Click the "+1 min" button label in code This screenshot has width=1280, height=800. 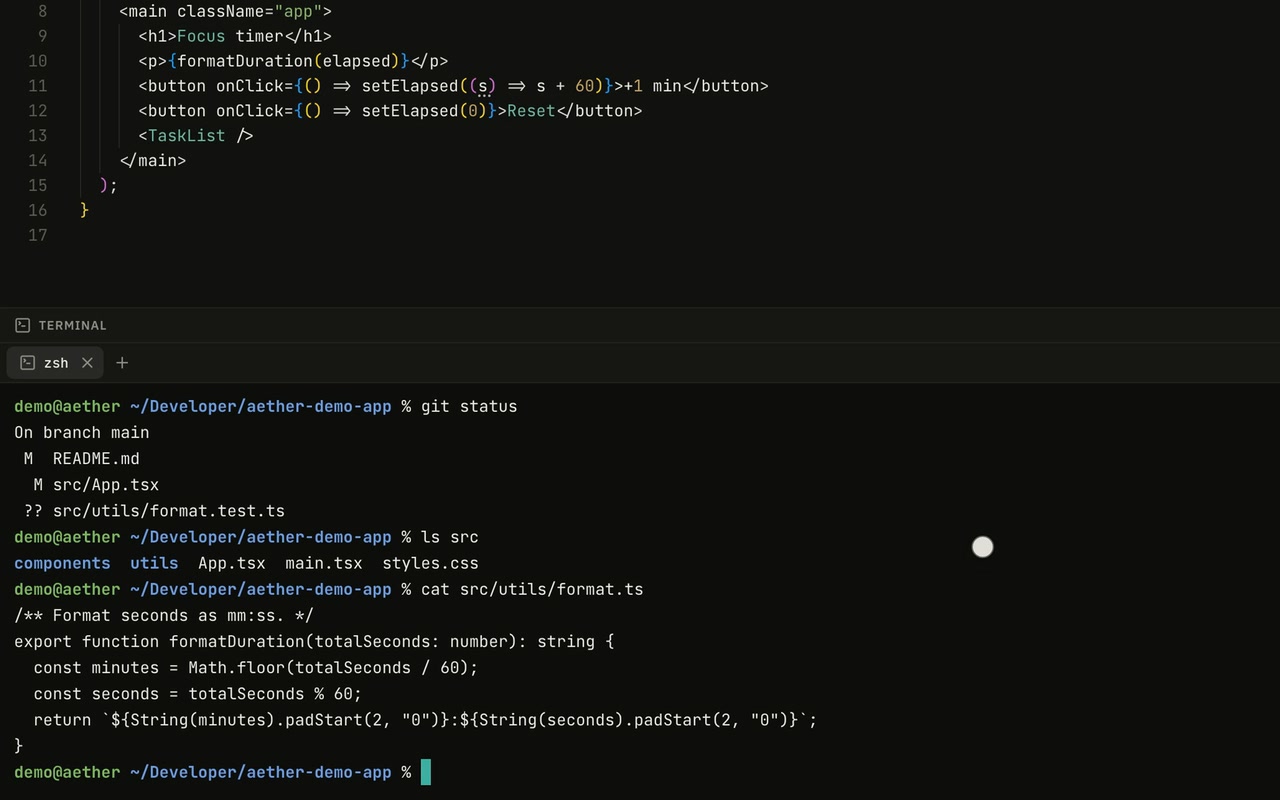(x=652, y=86)
